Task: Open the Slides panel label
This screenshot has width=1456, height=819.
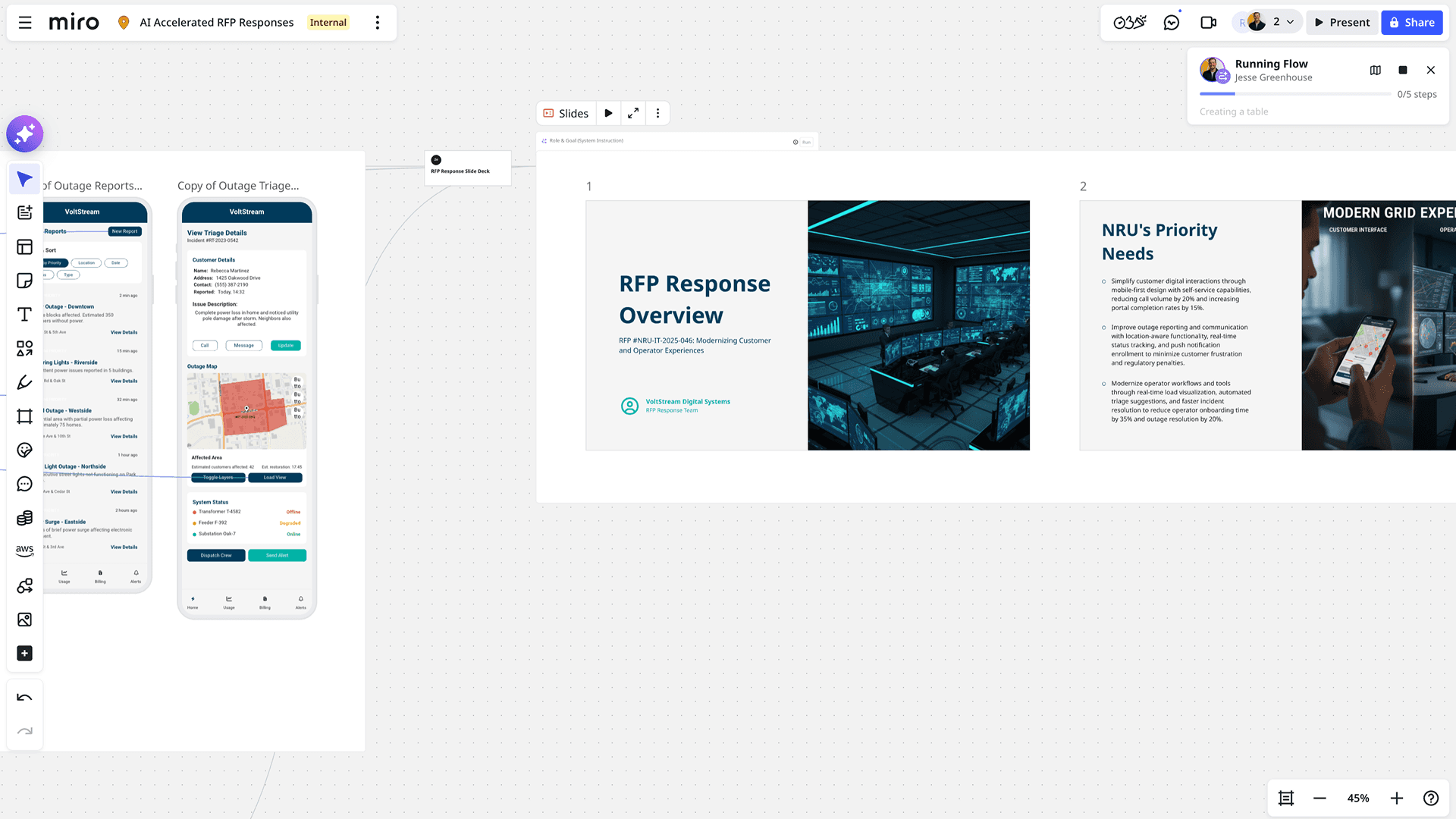Action: click(566, 114)
